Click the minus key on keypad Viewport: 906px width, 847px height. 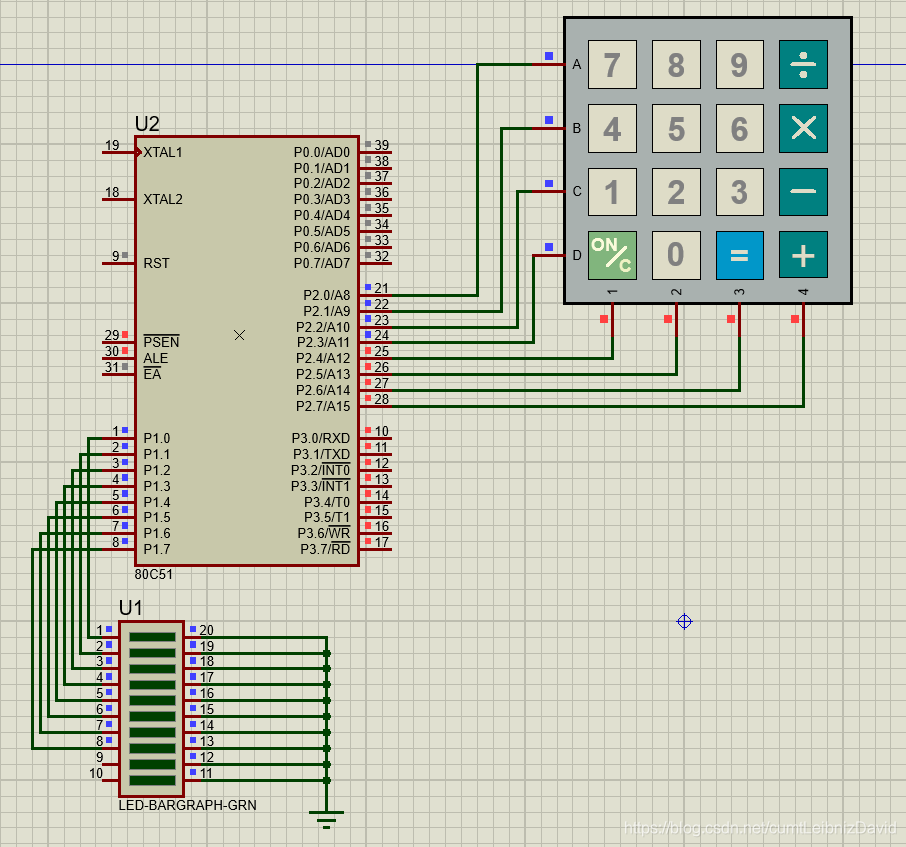pos(803,192)
